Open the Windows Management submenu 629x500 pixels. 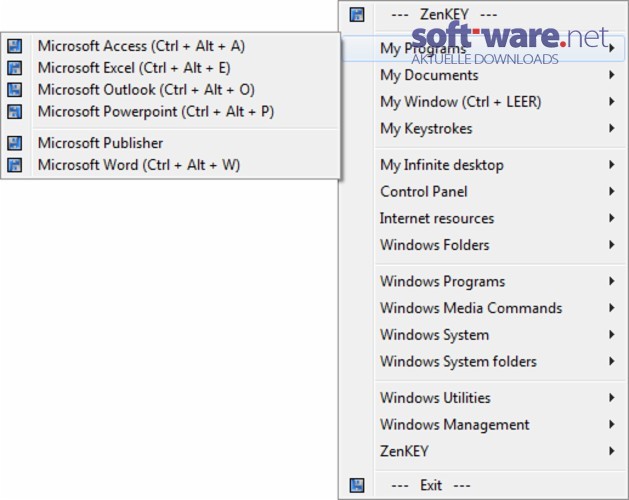pos(483,425)
